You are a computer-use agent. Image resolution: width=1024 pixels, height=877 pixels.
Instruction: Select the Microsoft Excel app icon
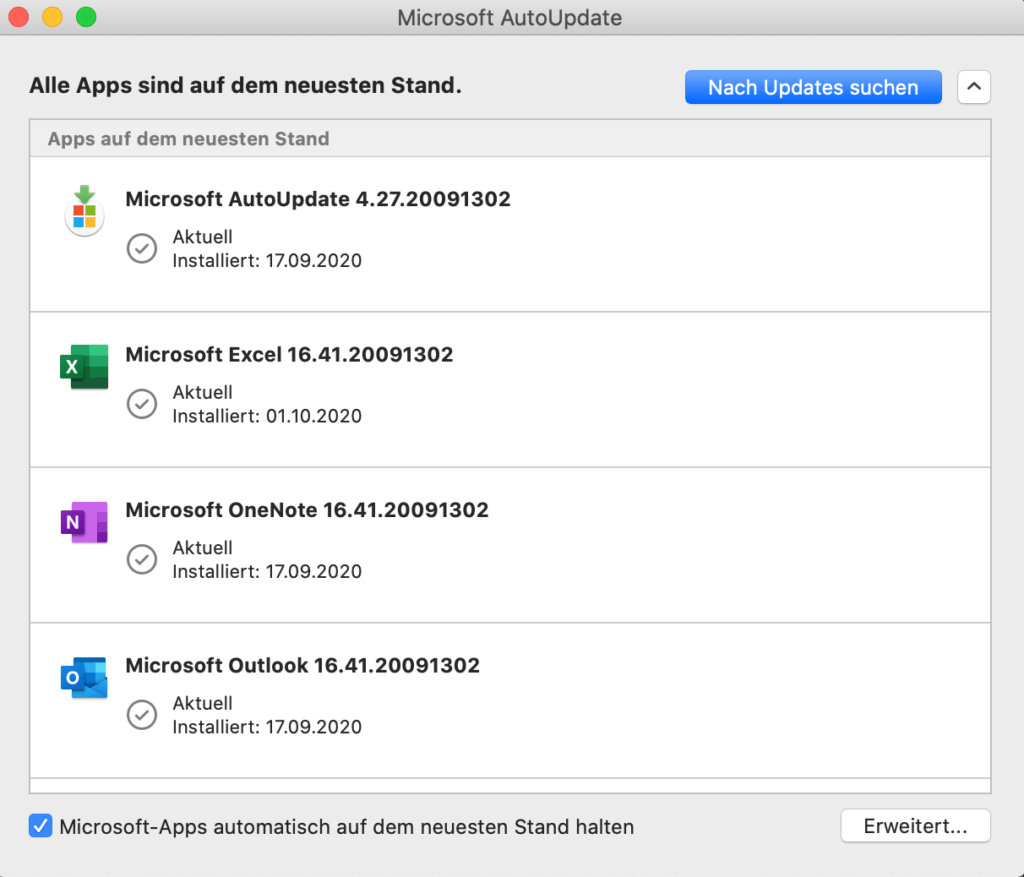[84, 367]
